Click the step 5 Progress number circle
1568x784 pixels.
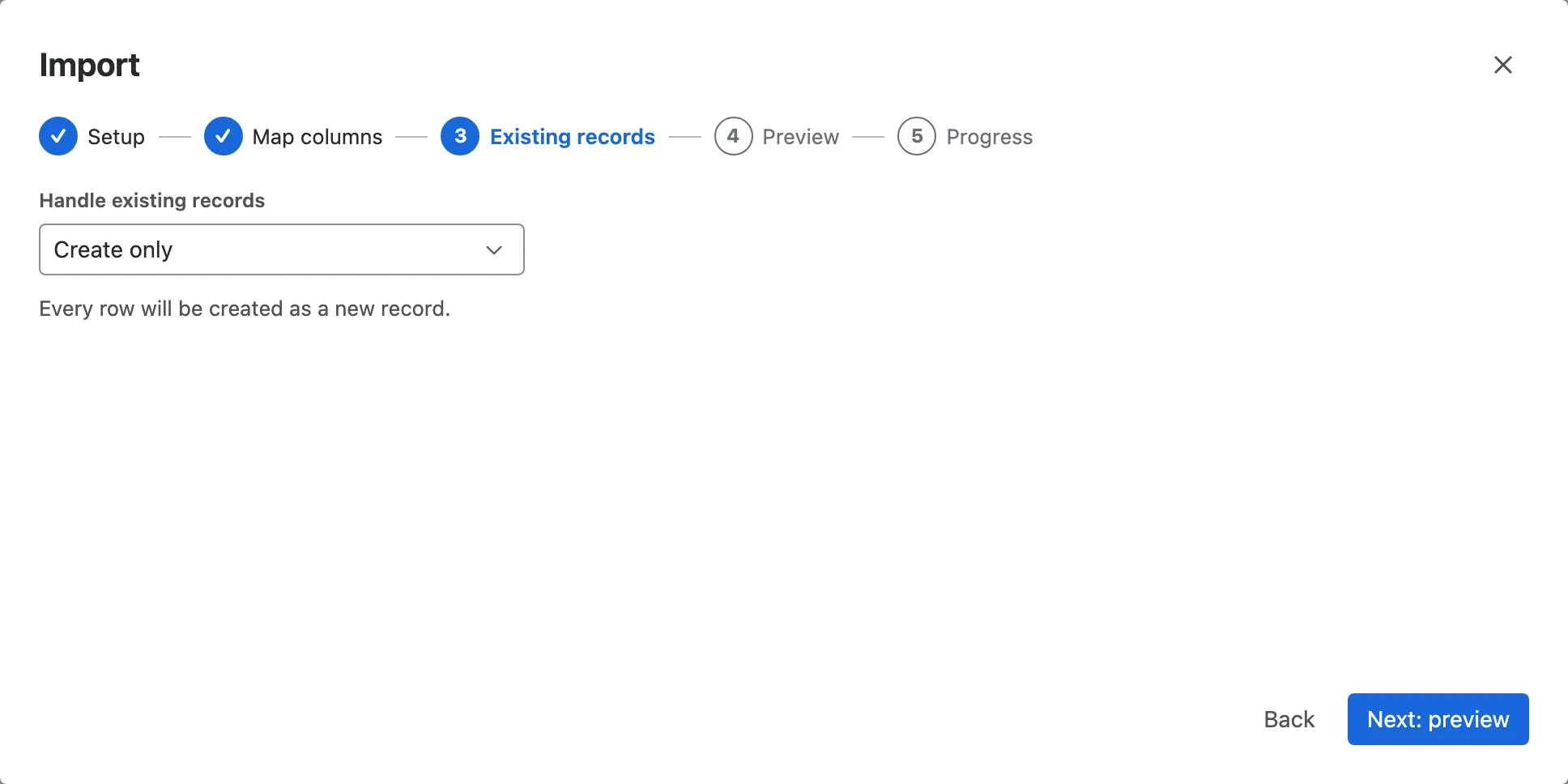click(917, 136)
